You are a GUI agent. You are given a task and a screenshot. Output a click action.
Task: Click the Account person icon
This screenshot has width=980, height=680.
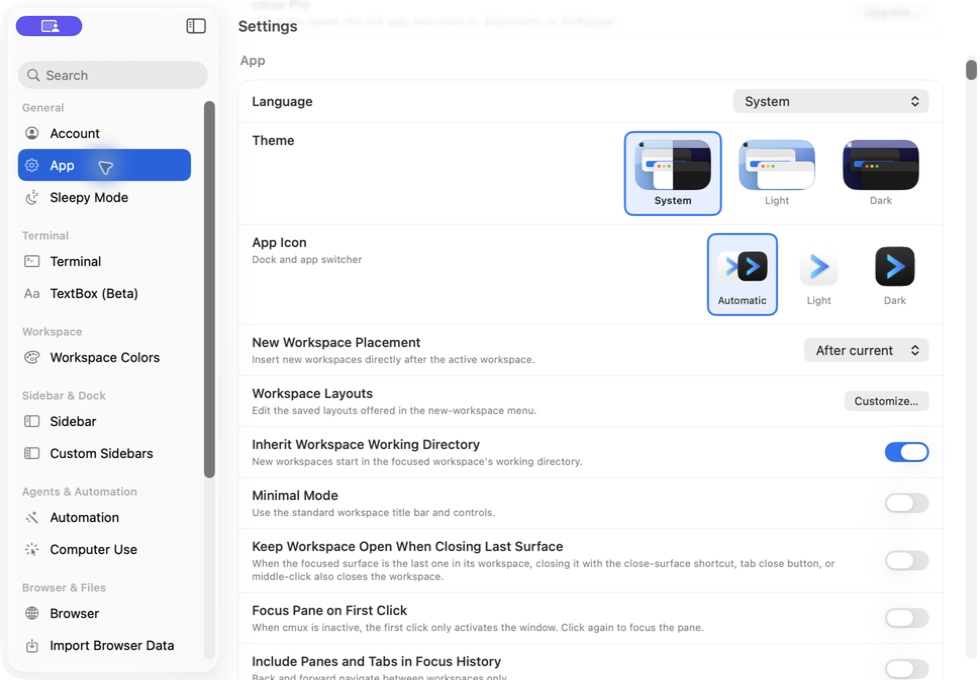pos(32,133)
